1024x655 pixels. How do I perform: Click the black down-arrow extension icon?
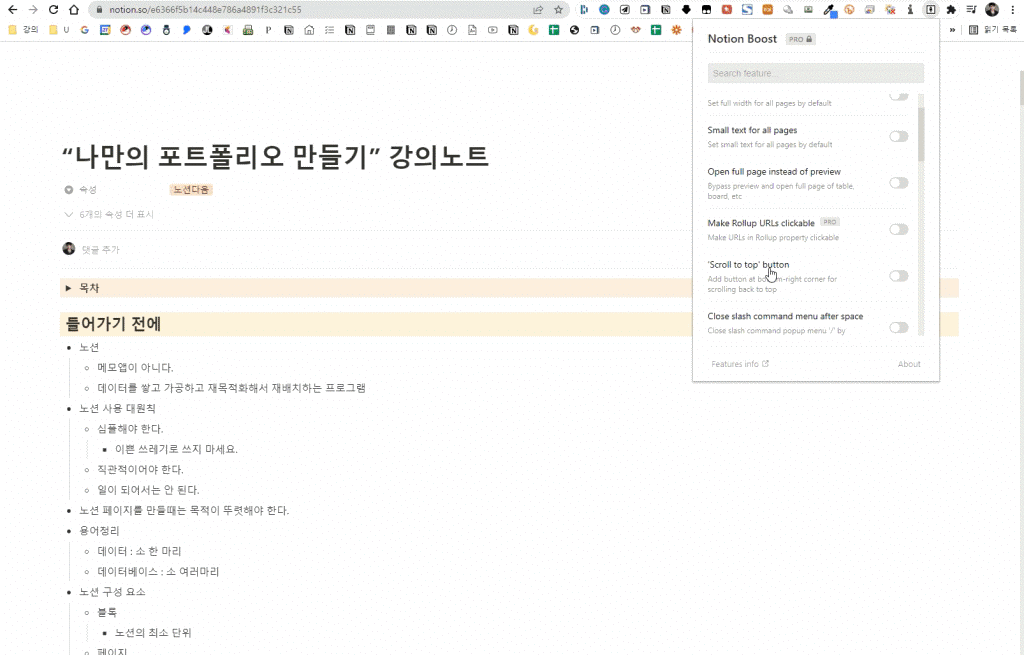[686, 10]
